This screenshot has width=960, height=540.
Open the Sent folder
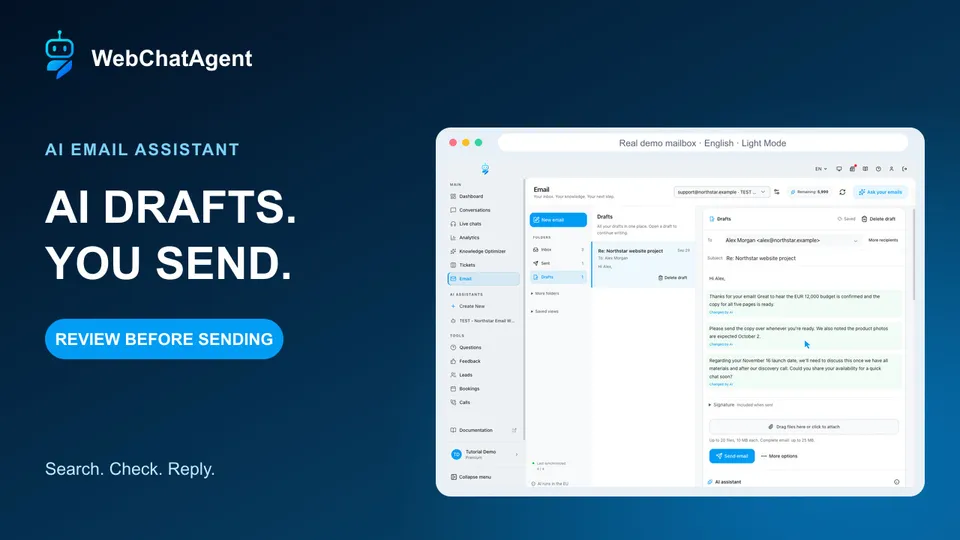[558, 263]
